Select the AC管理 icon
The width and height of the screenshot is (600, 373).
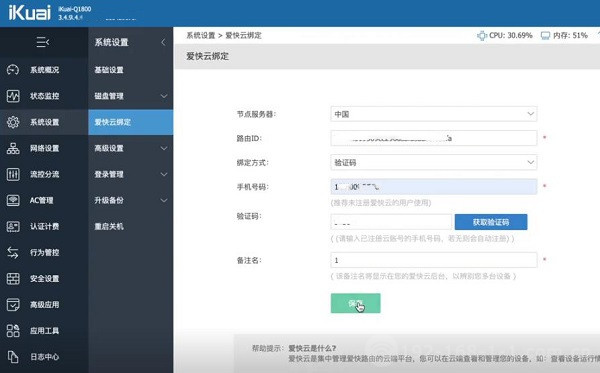coord(13,200)
